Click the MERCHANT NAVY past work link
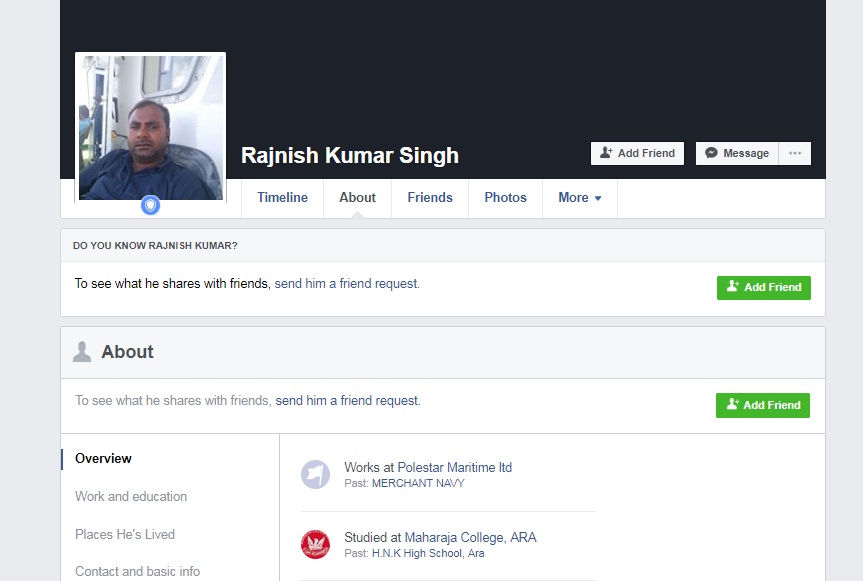 click(x=418, y=483)
